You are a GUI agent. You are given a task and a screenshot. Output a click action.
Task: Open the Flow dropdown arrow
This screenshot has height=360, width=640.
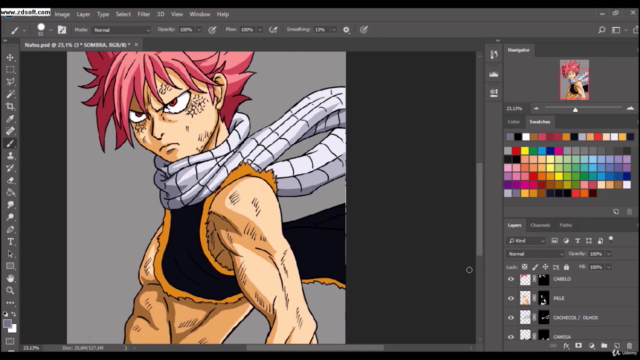pos(260,30)
